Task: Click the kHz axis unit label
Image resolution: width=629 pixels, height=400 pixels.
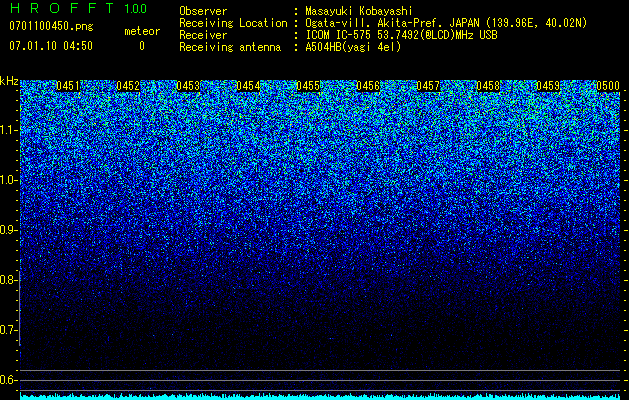Action: tap(9, 81)
